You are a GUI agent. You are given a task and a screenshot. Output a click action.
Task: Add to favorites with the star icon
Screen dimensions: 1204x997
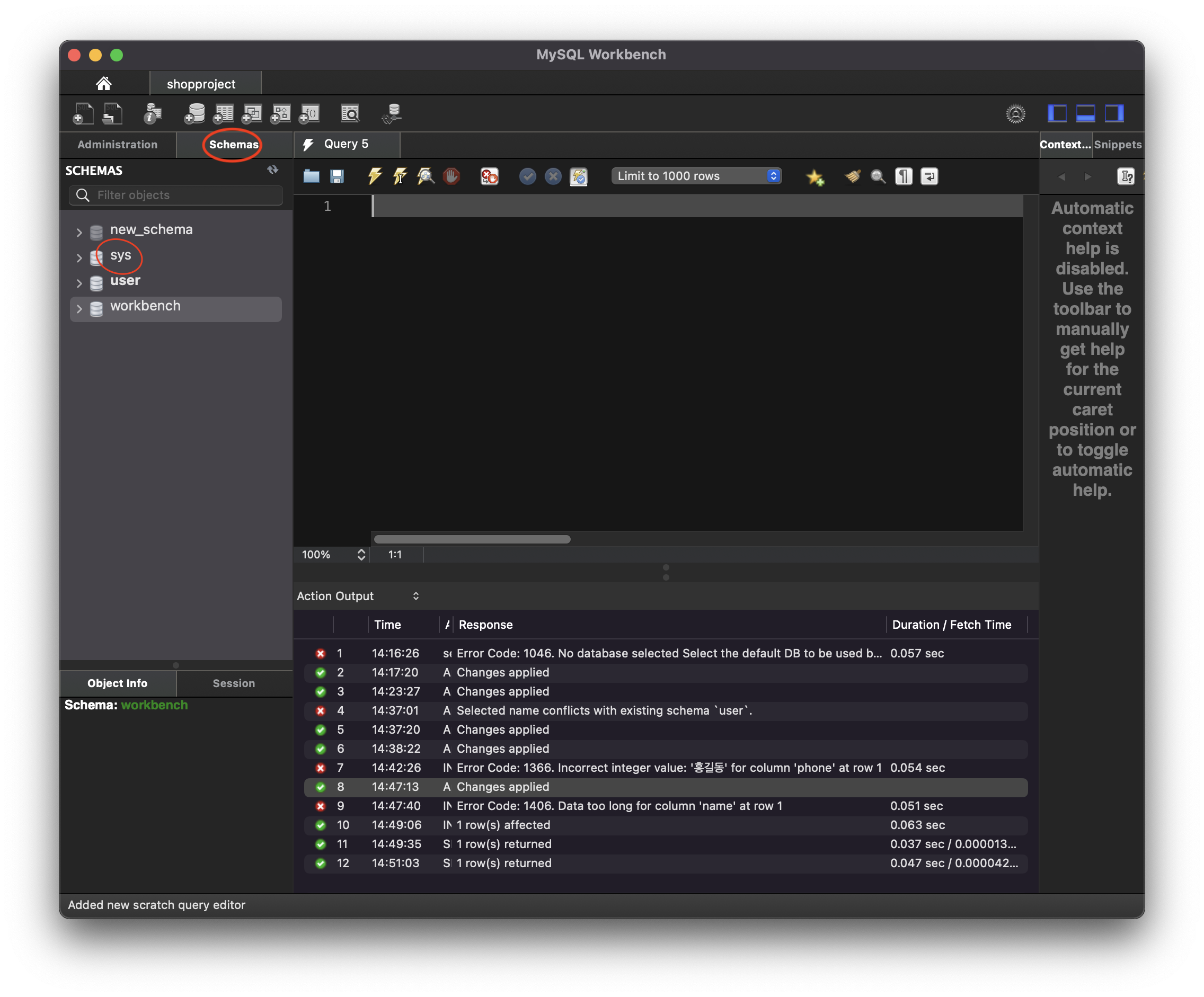point(815,177)
